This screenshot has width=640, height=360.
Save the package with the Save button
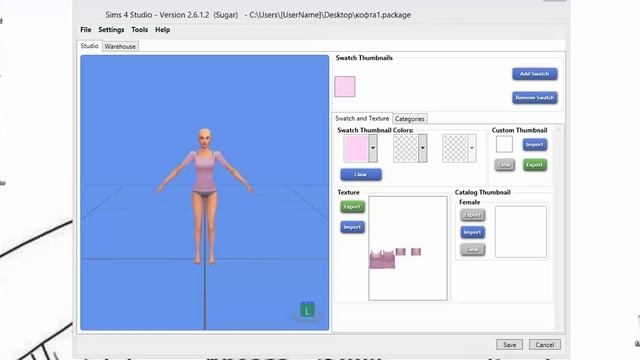point(509,345)
